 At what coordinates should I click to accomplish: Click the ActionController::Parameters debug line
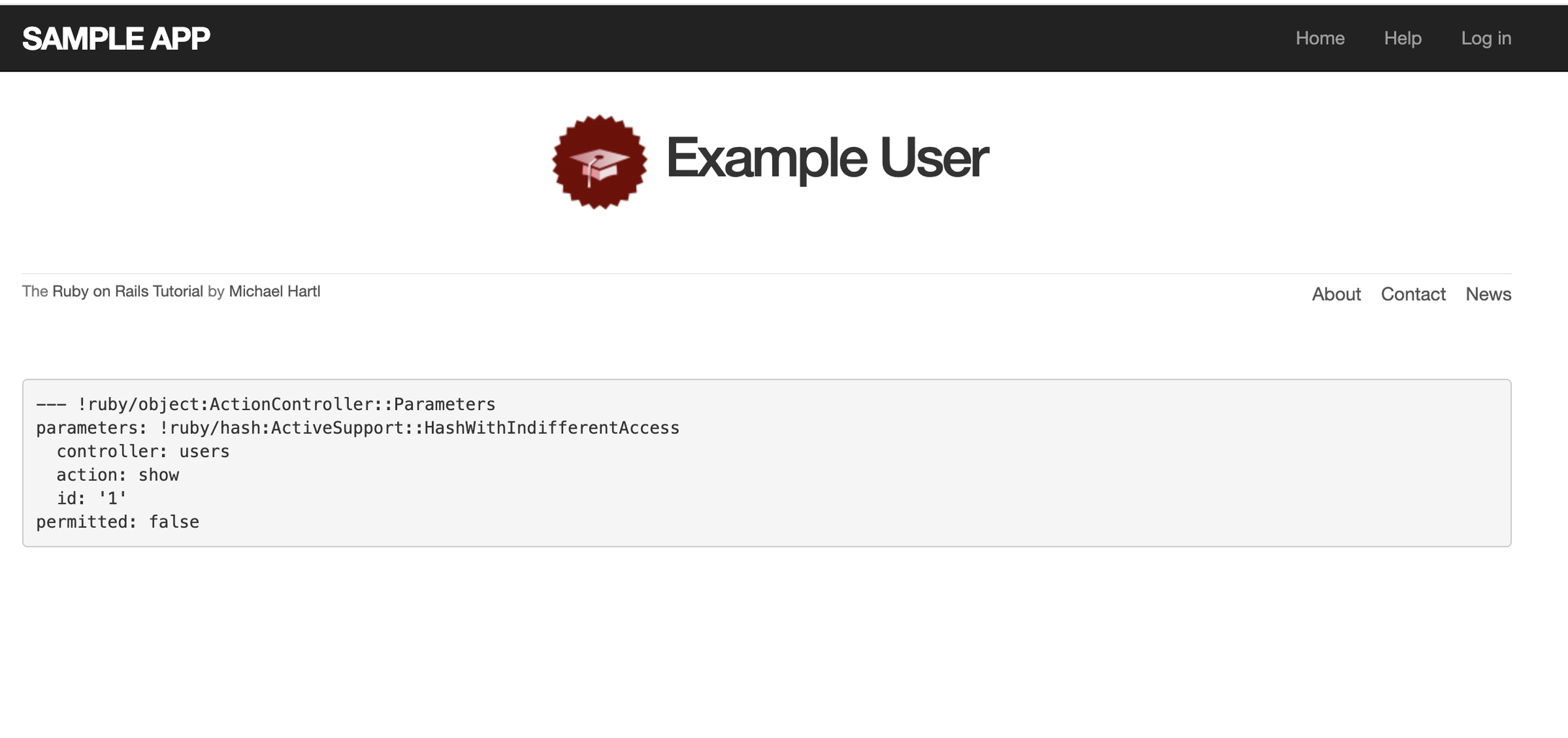point(265,404)
